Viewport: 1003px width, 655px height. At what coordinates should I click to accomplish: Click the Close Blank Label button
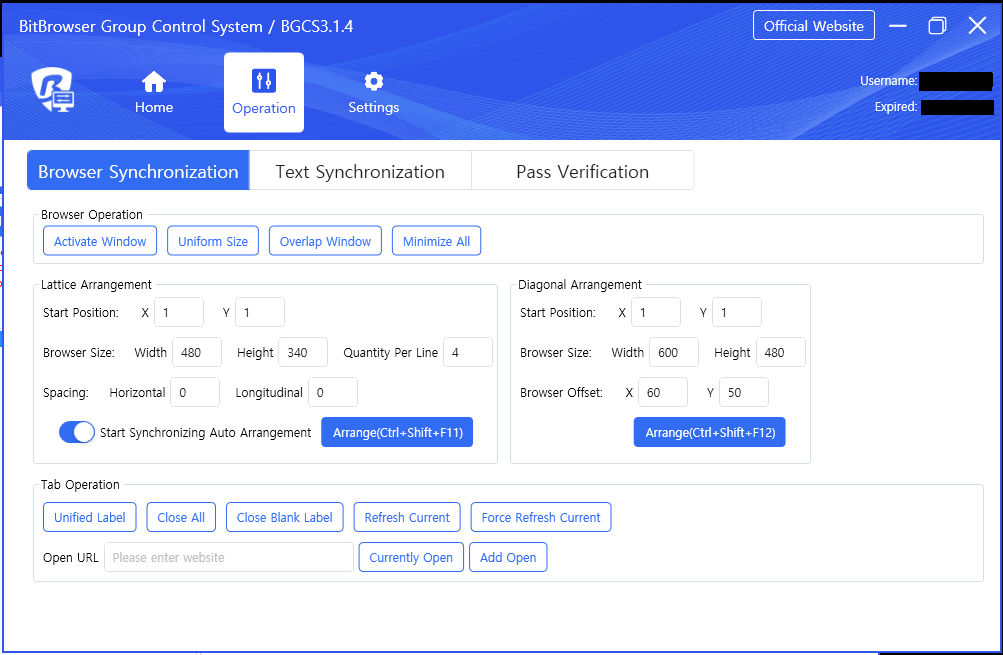pyautogui.click(x=285, y=517)
